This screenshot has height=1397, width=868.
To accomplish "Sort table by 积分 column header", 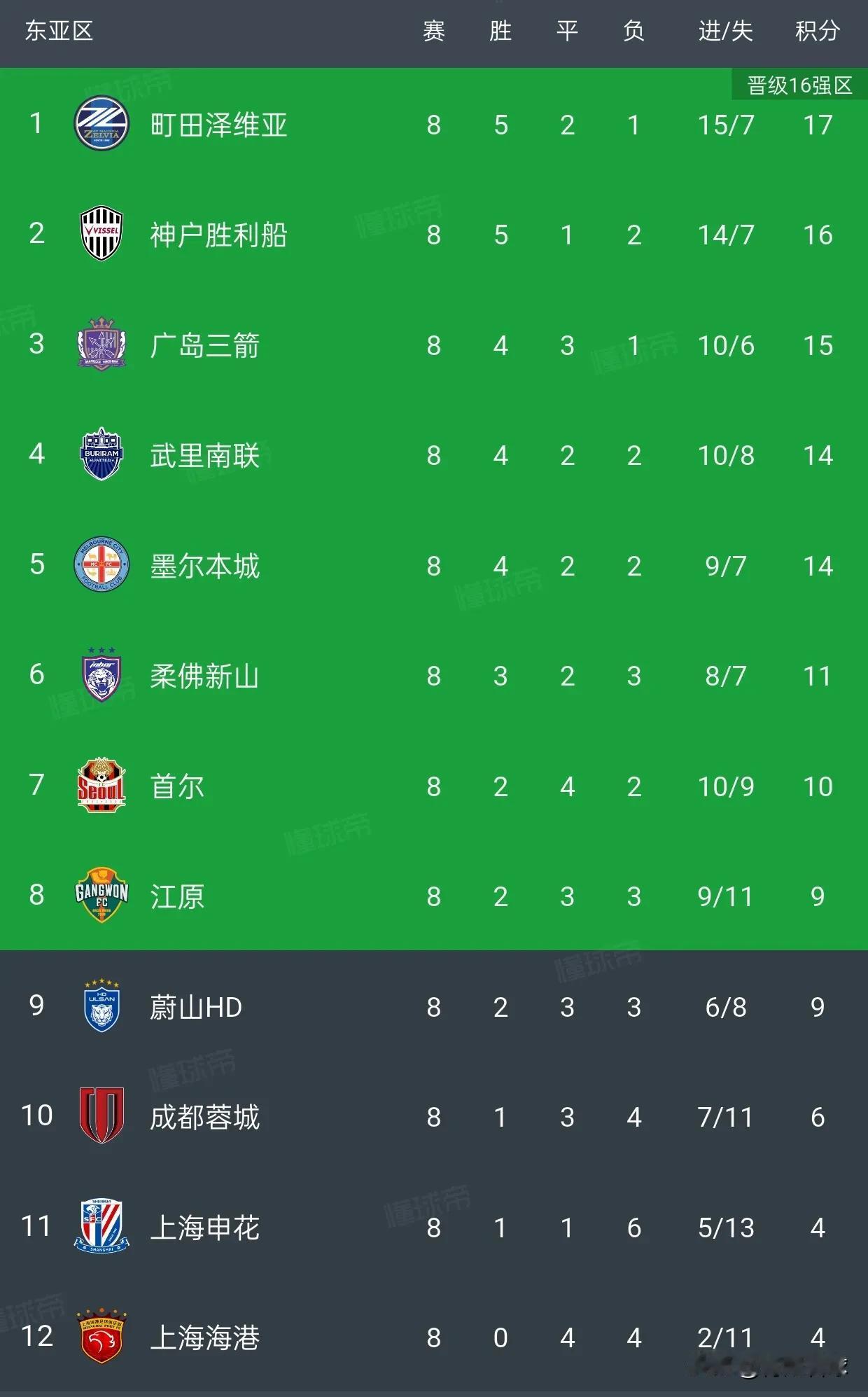I will (x=817, y=31).
